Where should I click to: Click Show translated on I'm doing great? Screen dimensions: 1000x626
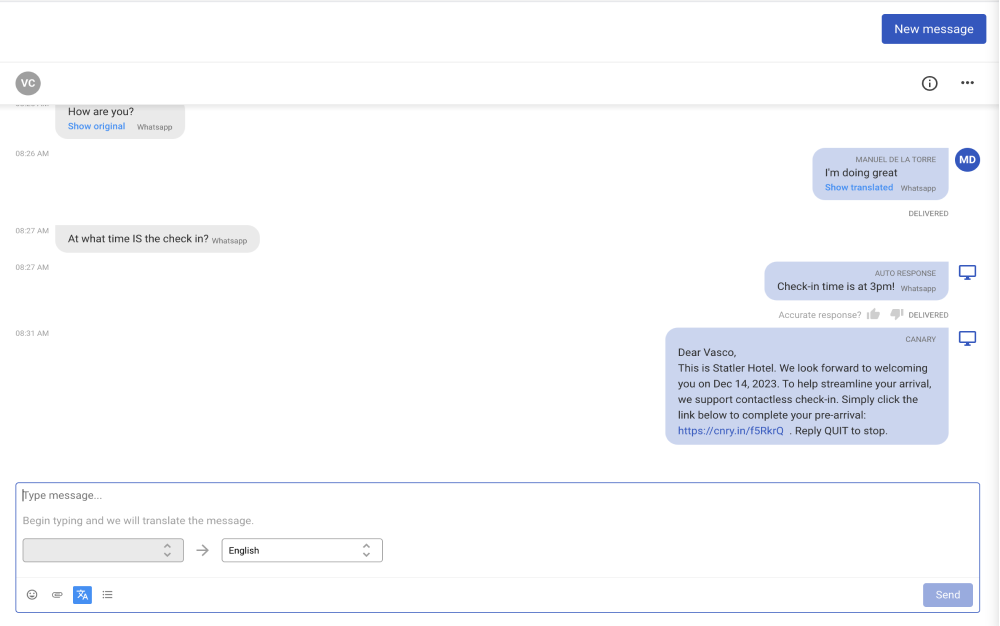[x=859, y=188]
